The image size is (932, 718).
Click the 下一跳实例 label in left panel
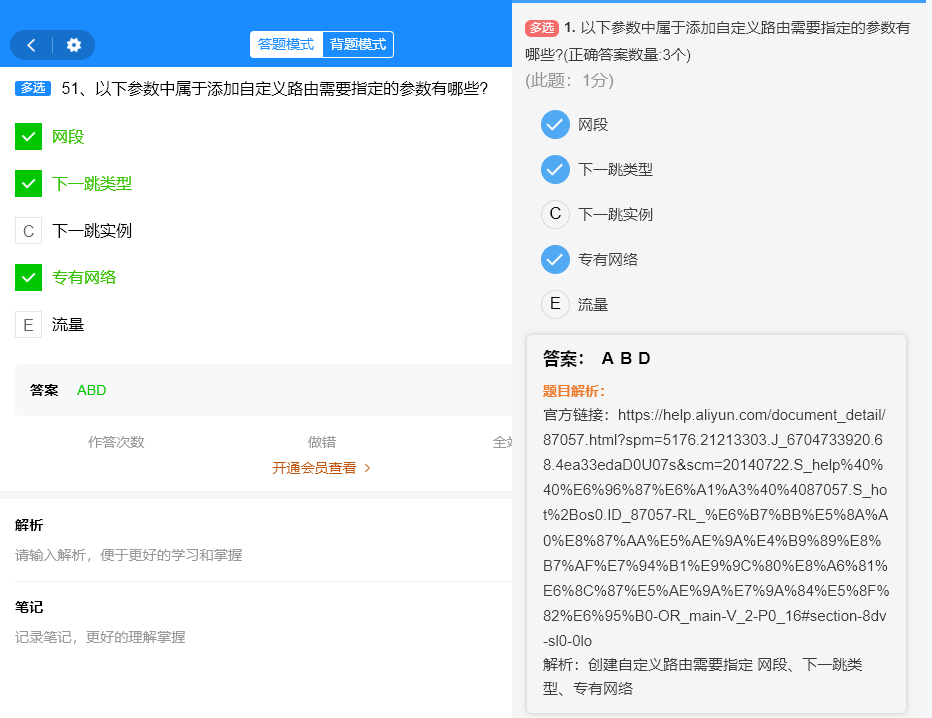(92, 231)
